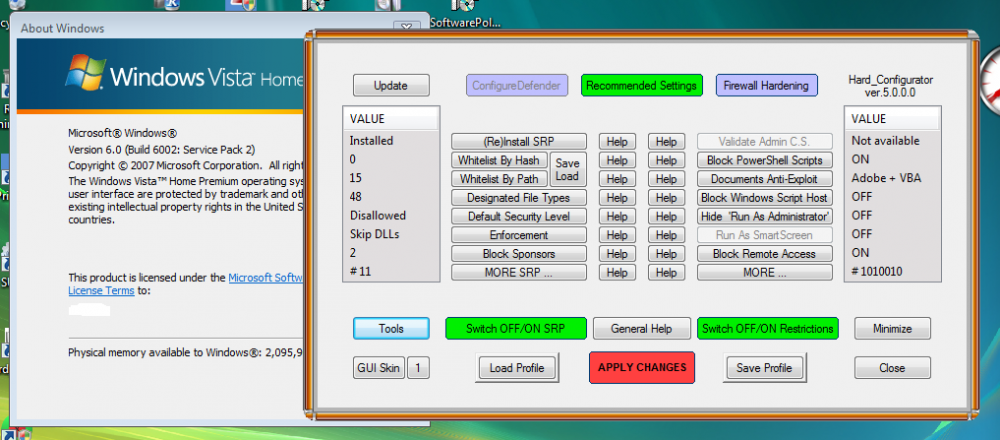Toggle Switch OFF/ON SRP
Screen dimensions: 1000x440
tap(511, 328)
